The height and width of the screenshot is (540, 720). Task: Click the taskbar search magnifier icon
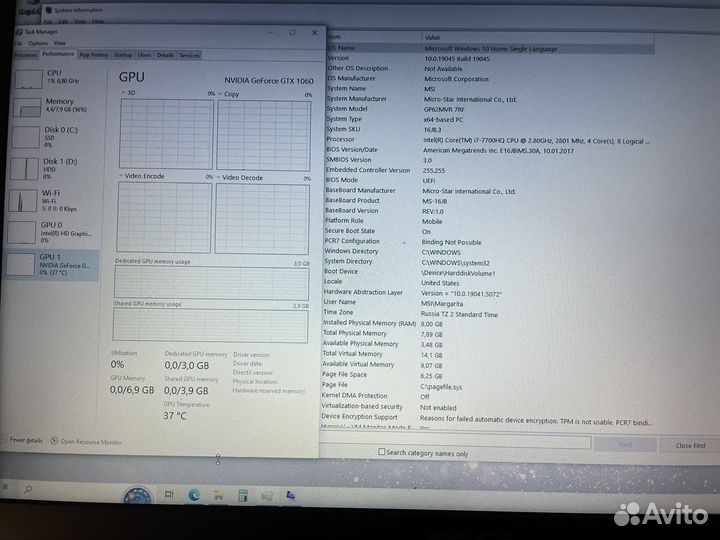[28, 489]
